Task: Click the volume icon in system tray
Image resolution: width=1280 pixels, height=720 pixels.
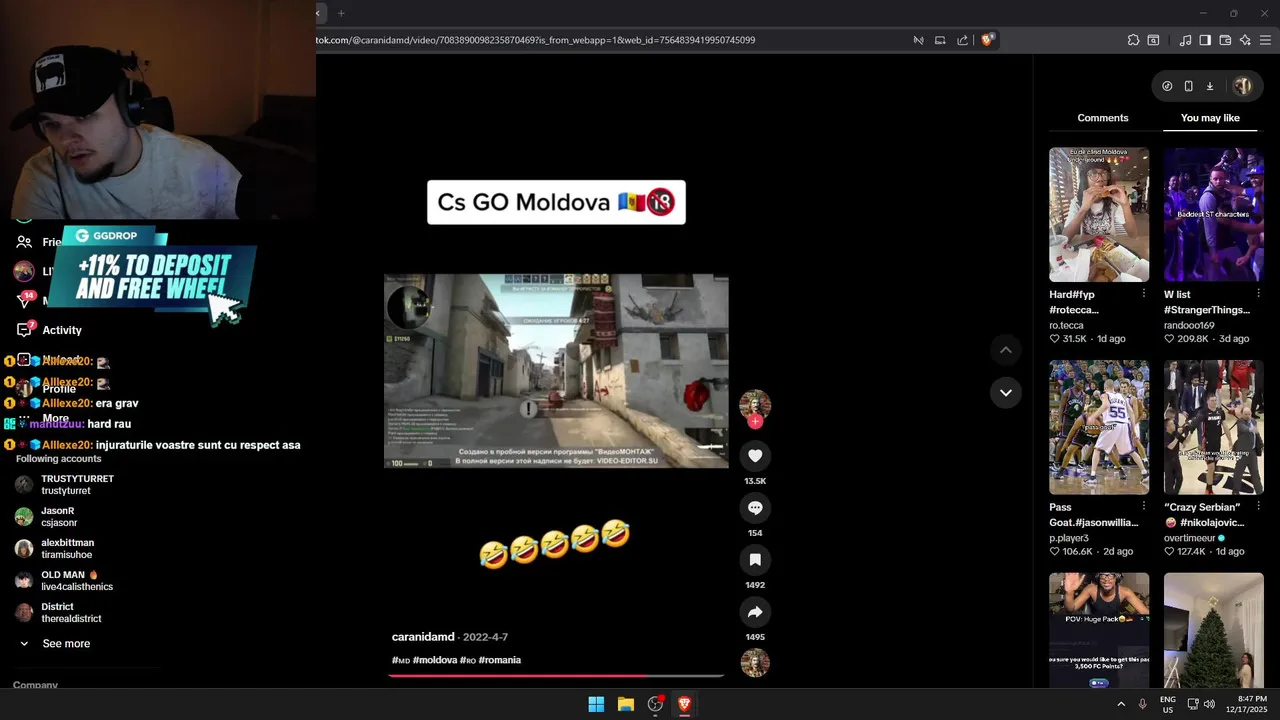Action: [1209, 704]
